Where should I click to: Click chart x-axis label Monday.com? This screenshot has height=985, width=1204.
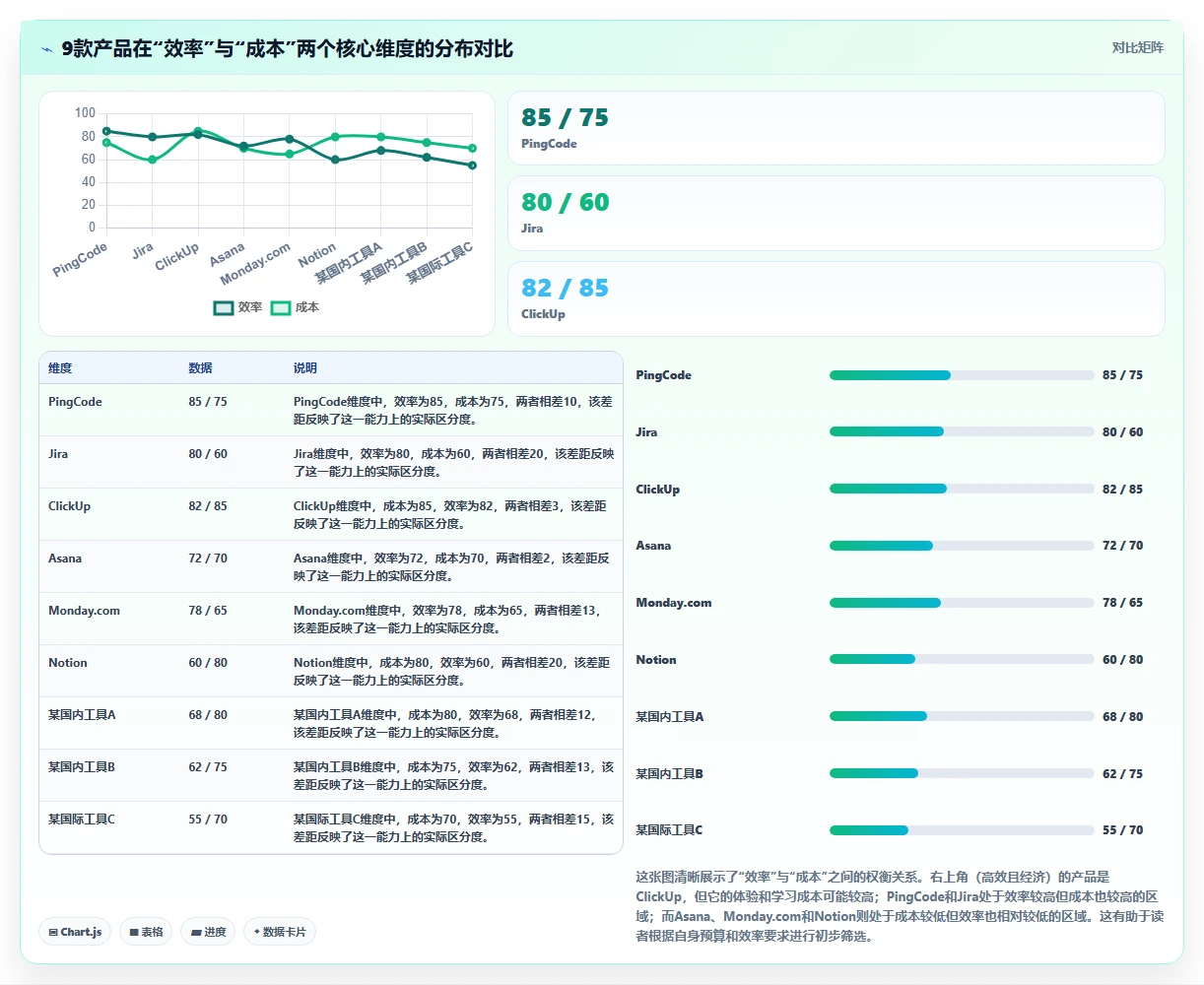click(255, 264)
